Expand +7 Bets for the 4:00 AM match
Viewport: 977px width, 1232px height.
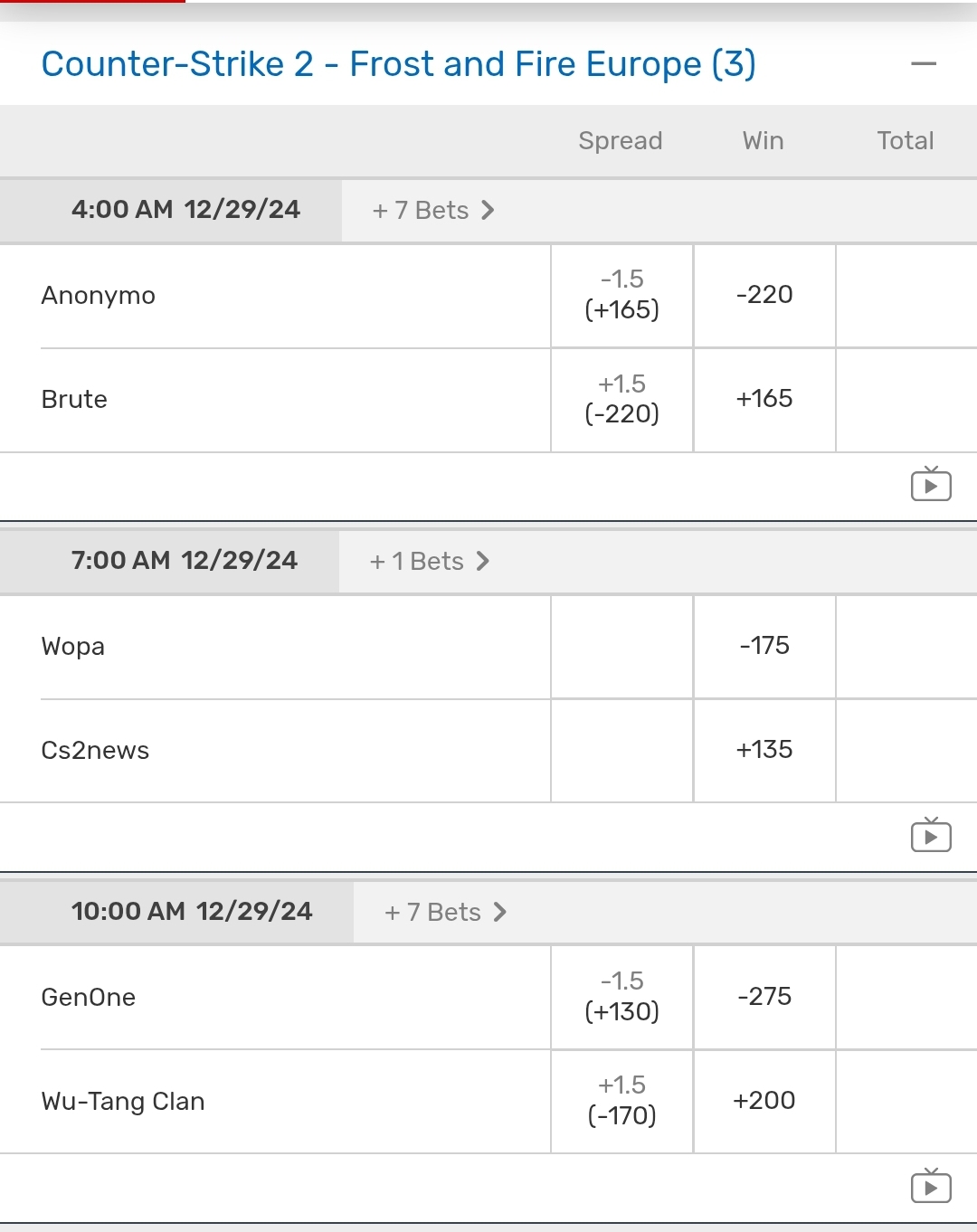(x=433, y=211)
